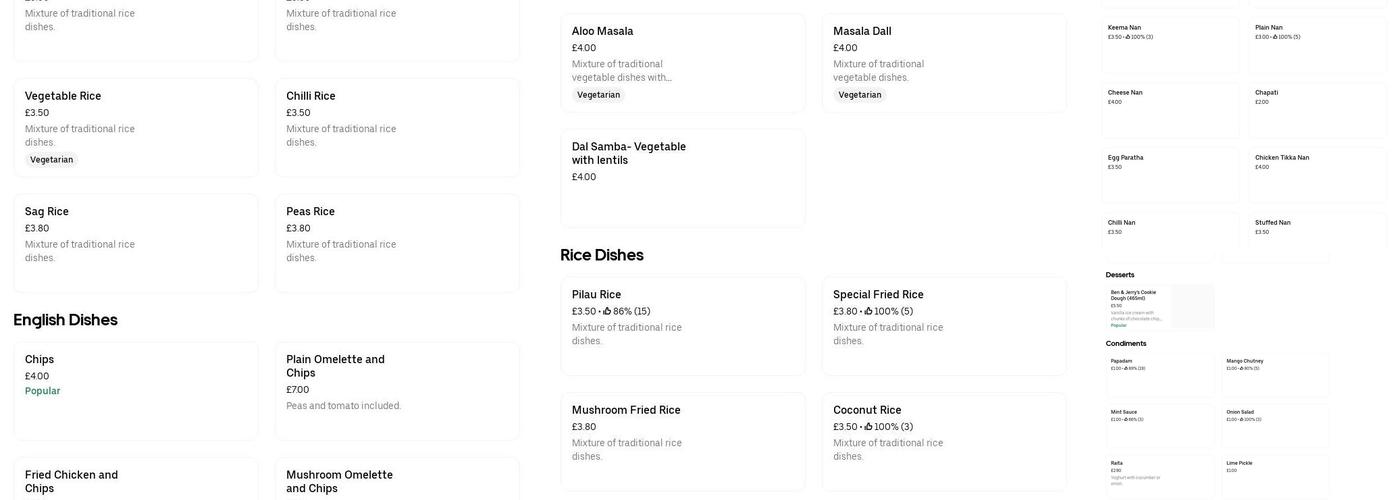The height and width of the screenshot is (500, 1400).
Task: Click the Rice Dishes section heading
Action: point(602,255)
